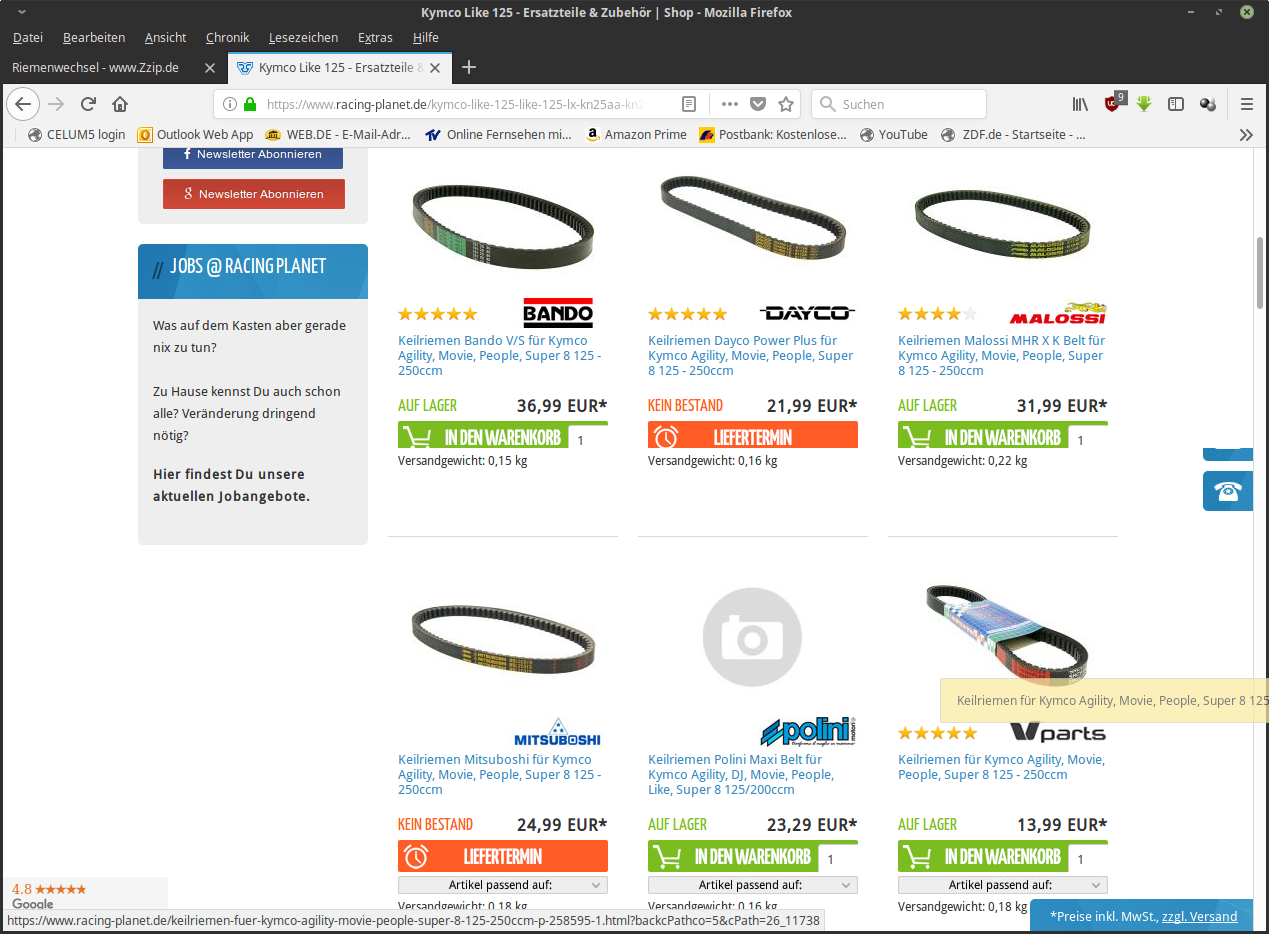Click the address bar URL field
This screenshot has height=934, width=1269.
click(455, 104)
